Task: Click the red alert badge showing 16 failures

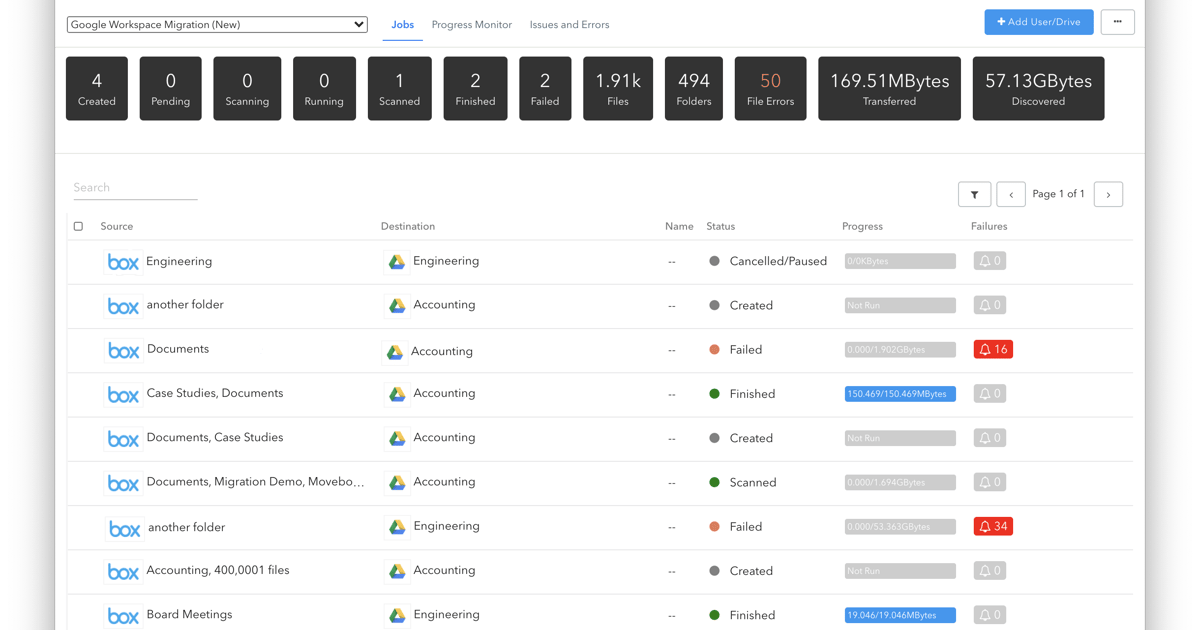Action: [x=992, y=349]
